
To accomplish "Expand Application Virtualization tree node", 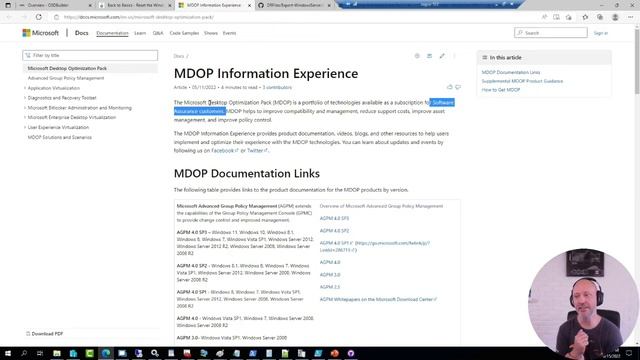I will (x=25, y=88).
